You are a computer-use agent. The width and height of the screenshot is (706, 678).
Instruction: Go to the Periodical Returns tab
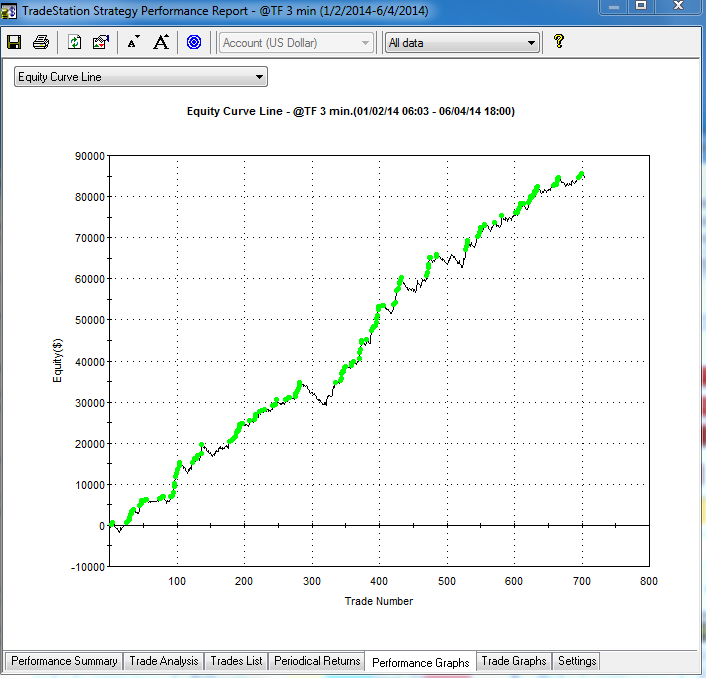(x=317, y=661)
